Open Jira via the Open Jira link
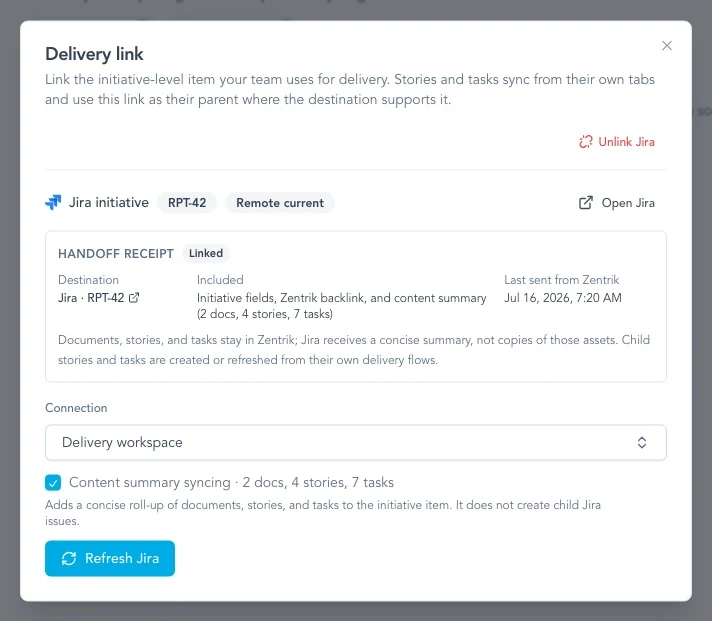712x621 pixels. 617,203
